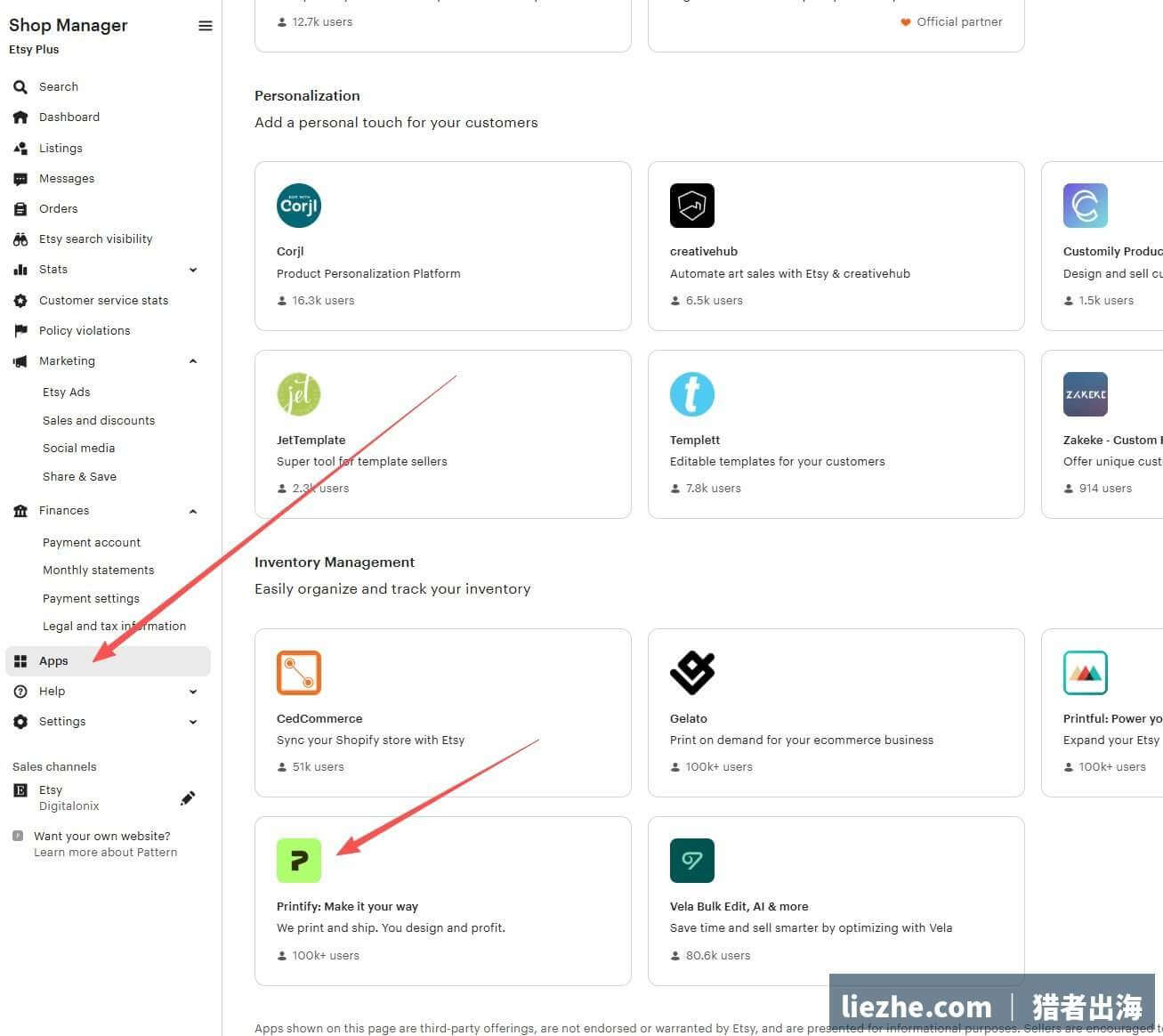Go to Etsy search visibility page

[x=96, y=239]
